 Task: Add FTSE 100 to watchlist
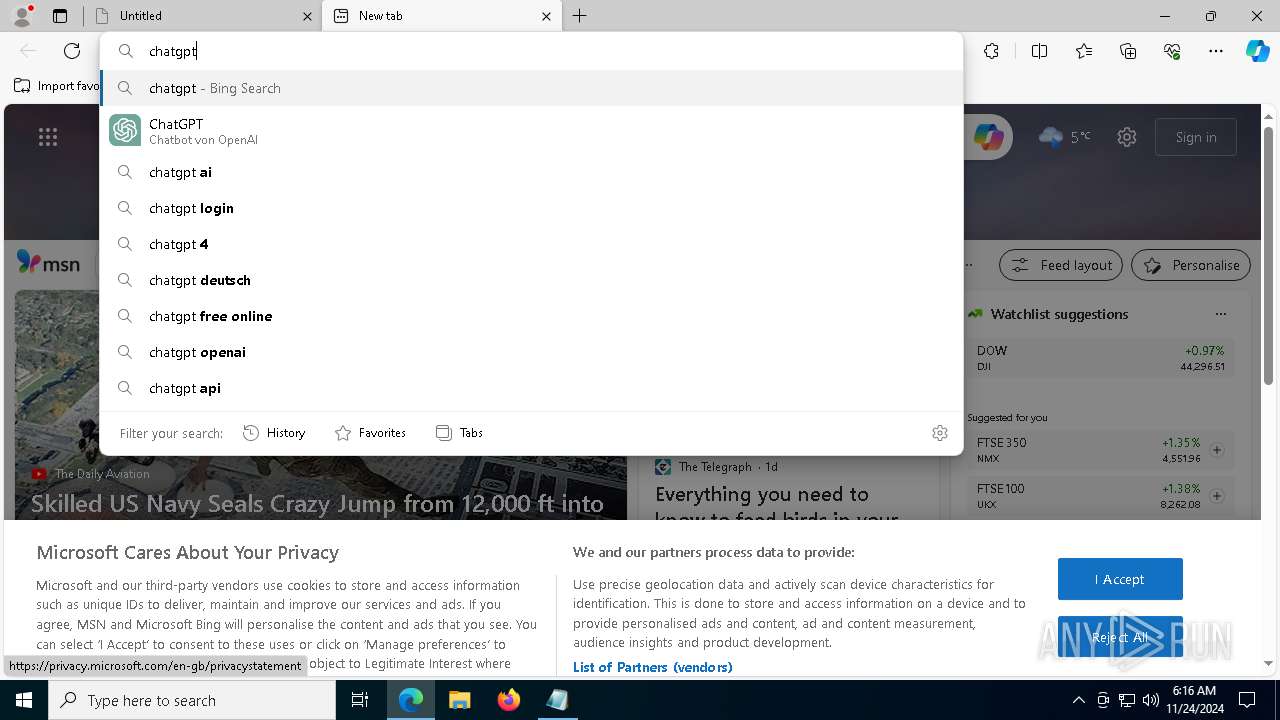click(x=1217, y=496)
